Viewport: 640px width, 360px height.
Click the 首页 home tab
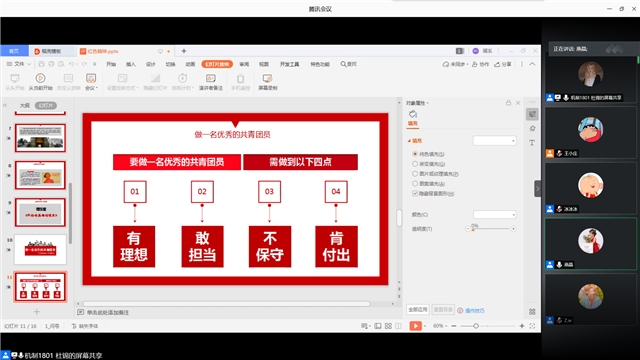pos(14,51)
